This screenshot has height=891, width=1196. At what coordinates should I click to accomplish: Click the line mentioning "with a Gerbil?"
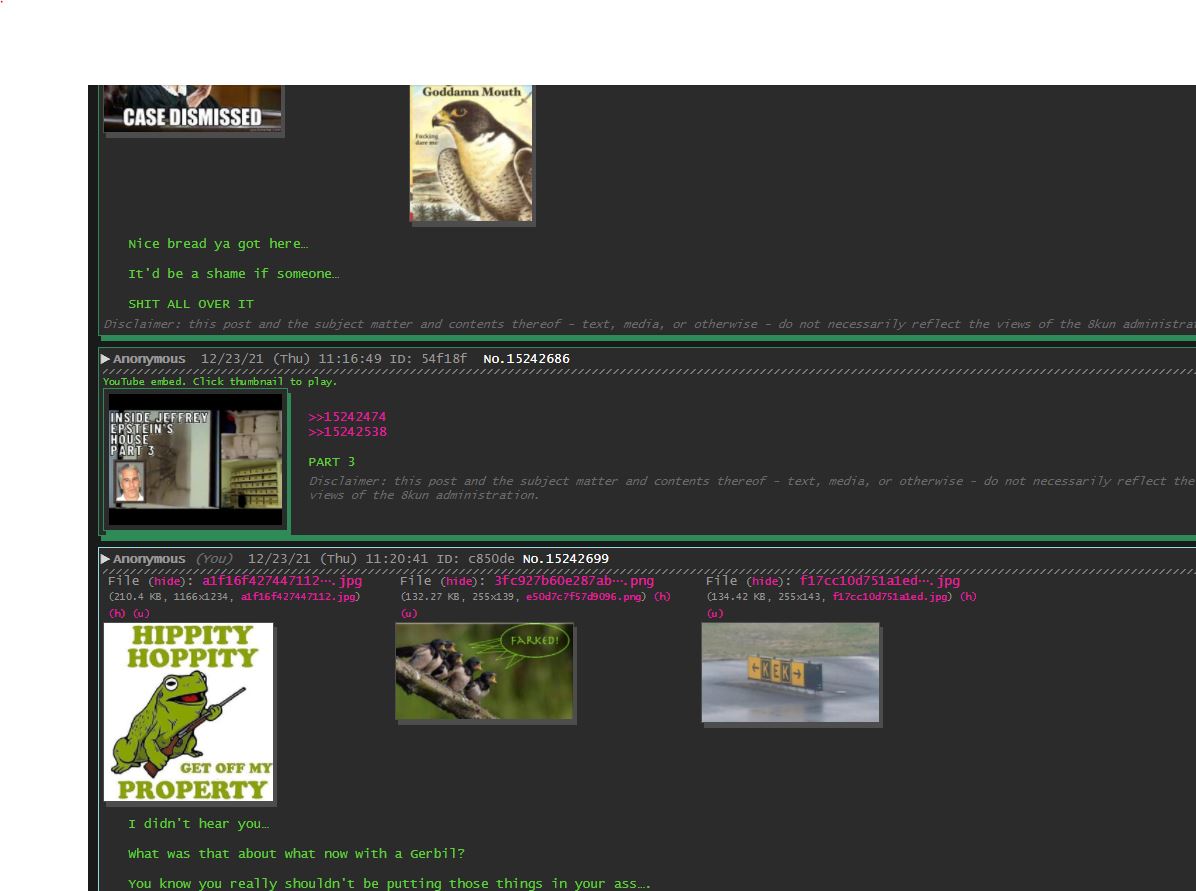(296, 854)
